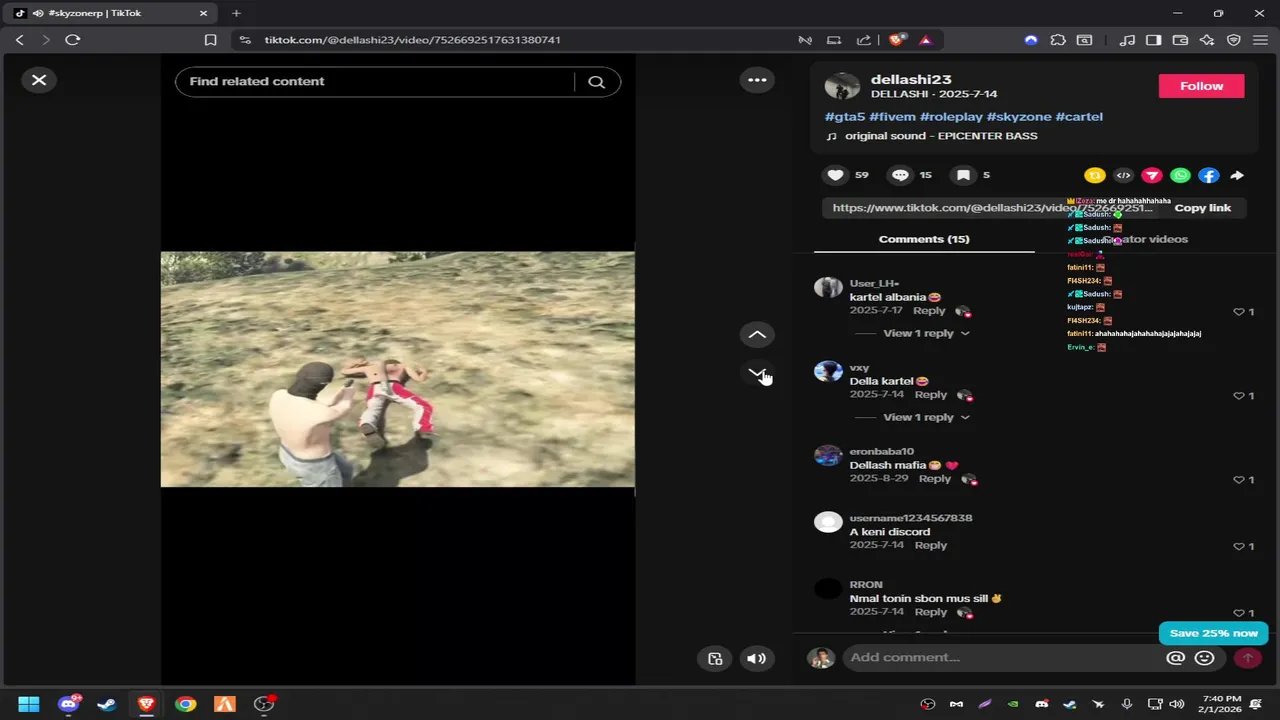Click the Save 25% now banner
1280x720 pixels.
(1213, 633)
